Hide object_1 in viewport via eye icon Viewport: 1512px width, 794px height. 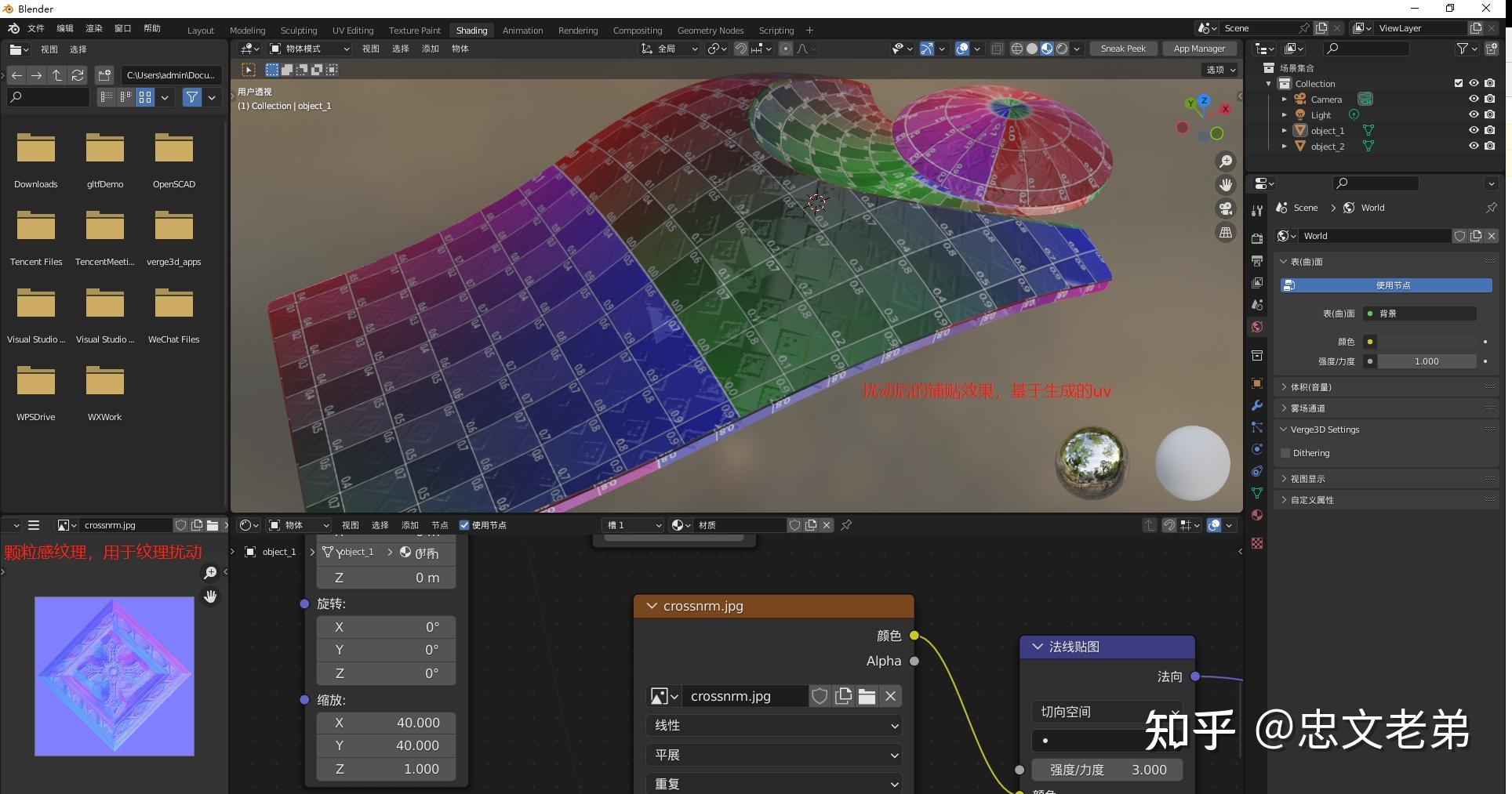(1474, 130)
